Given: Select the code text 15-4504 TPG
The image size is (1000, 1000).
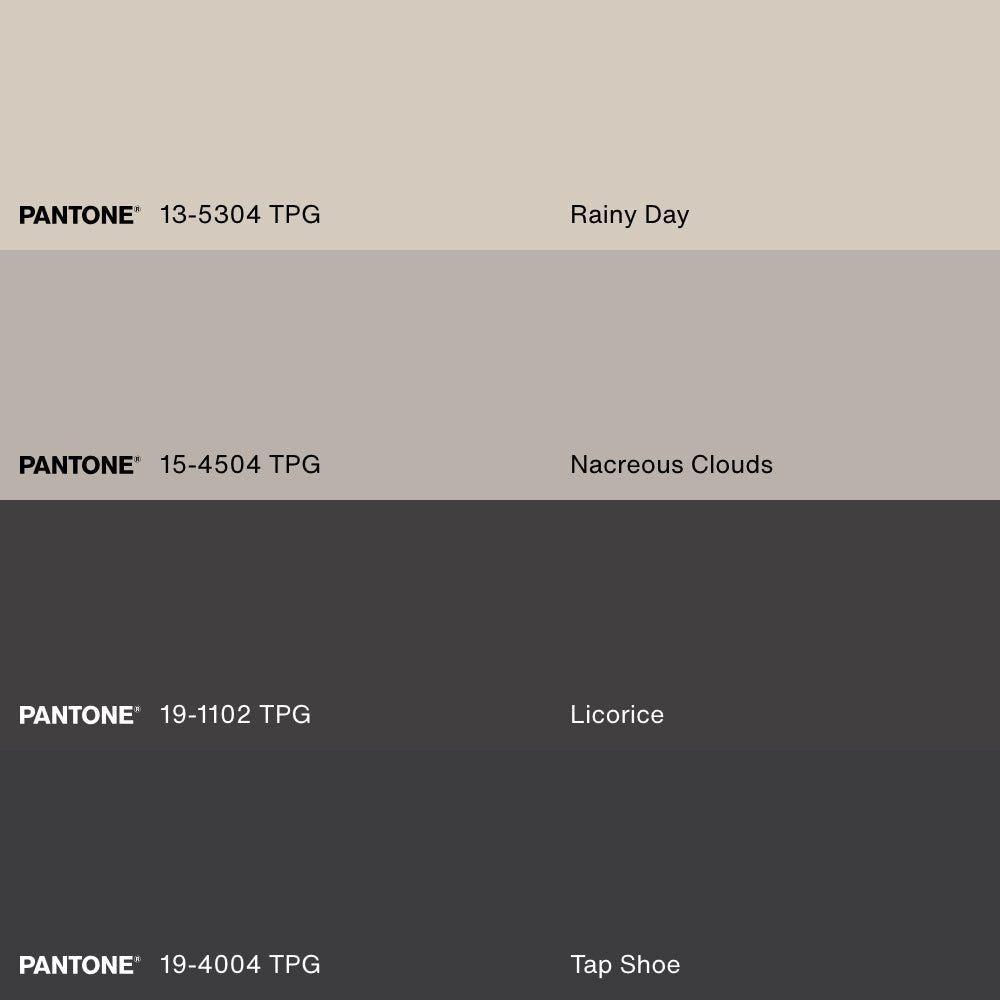Looking at the screenshot, I should (x=240, y=465).
